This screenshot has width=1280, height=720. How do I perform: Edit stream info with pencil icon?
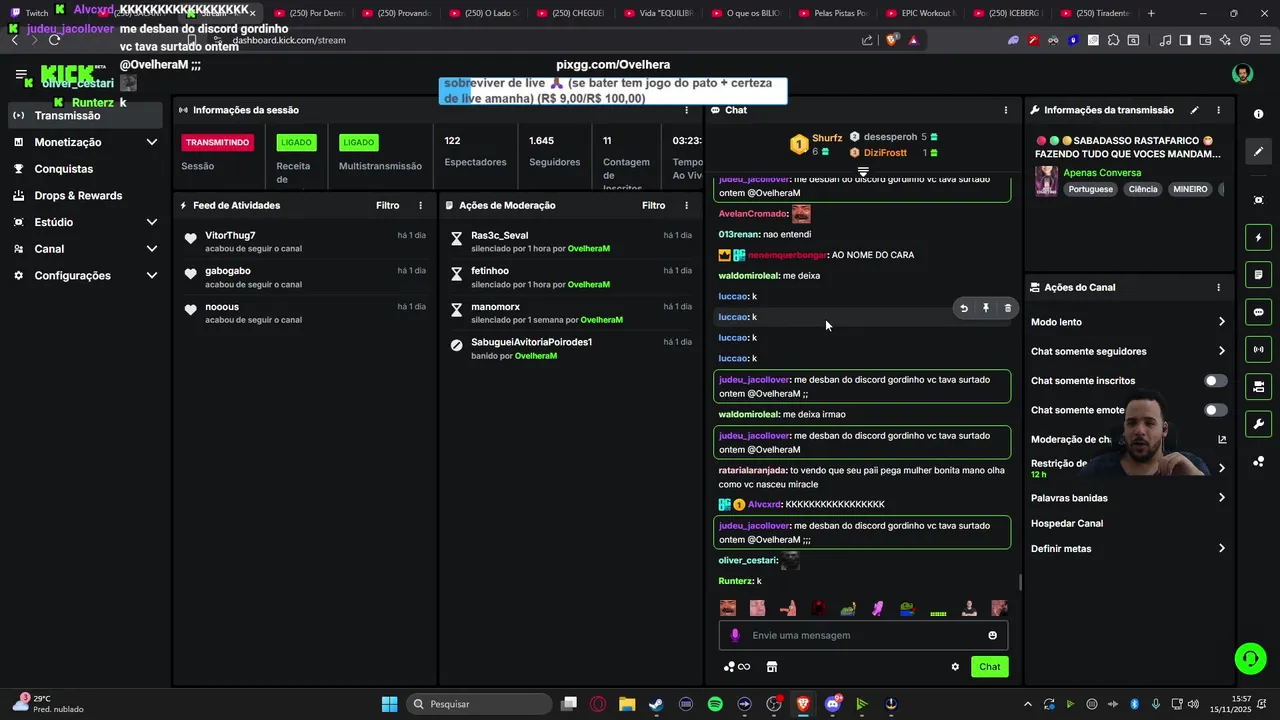click(1194, 110)
